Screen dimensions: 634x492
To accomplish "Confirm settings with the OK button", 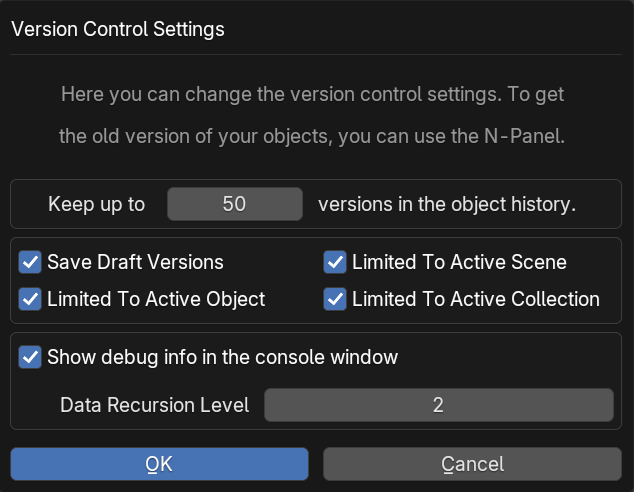I will click(159, 464).
